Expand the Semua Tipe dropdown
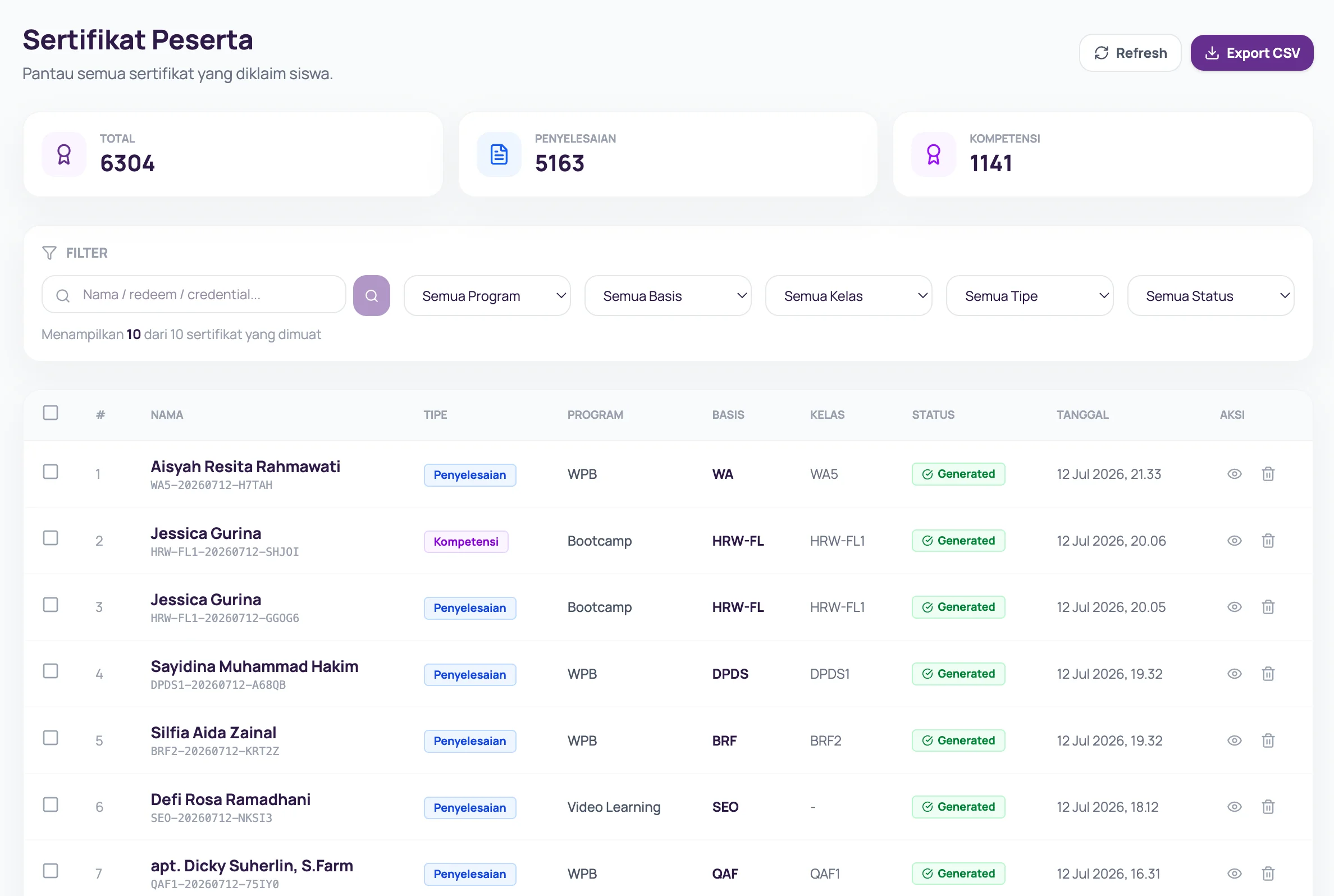1334x896 pixels. (1030, 295)
